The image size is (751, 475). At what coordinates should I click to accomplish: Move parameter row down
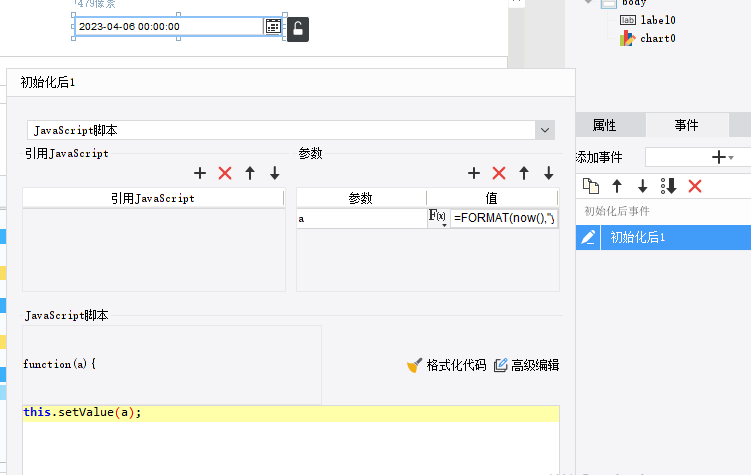coord(548,173)
